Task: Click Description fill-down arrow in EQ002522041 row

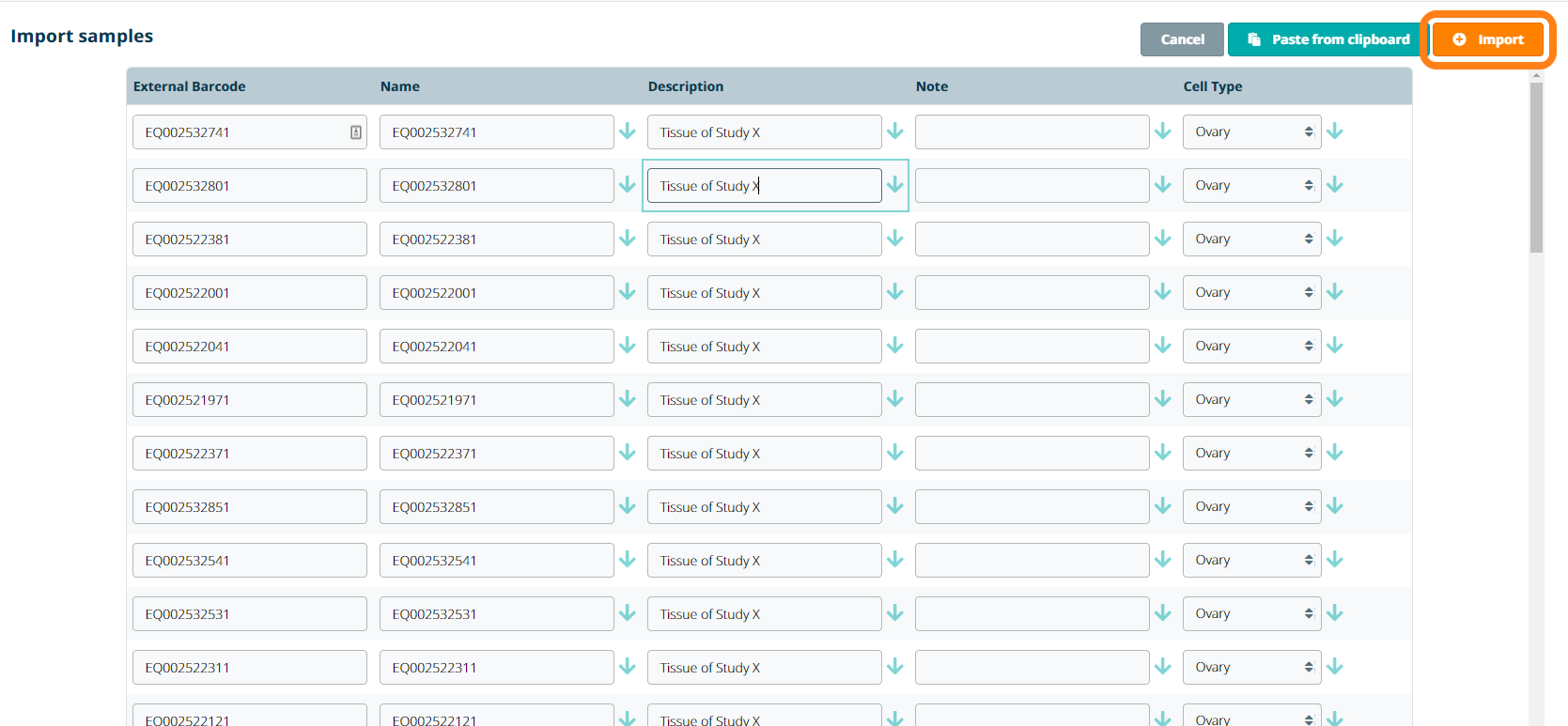Action: coord(895,346)
